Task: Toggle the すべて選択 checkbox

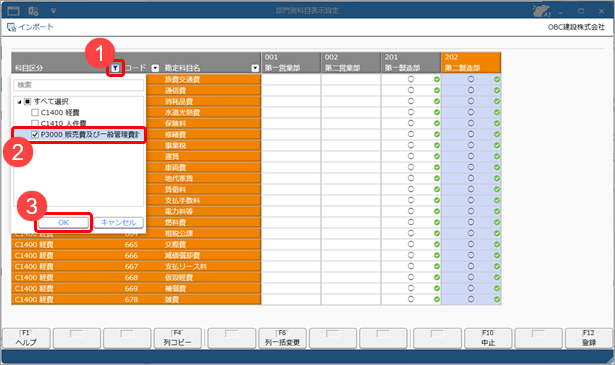Action: [27, 102]
